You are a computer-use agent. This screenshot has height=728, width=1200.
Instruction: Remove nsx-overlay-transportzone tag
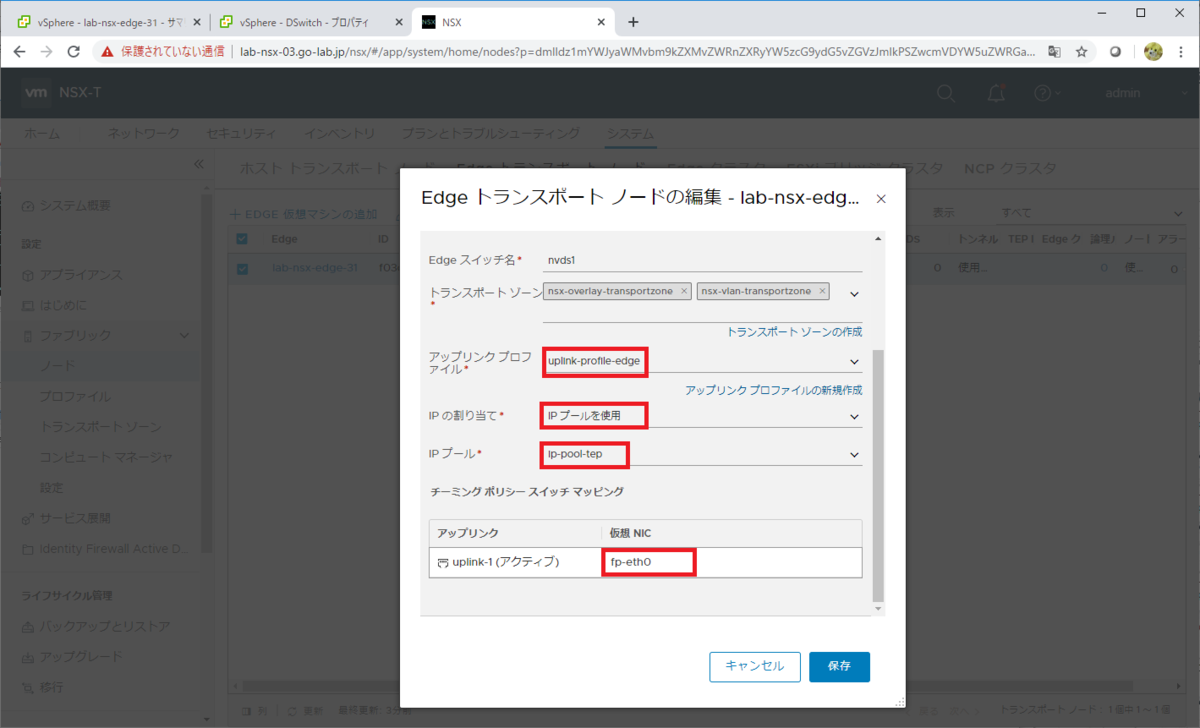click(684, 291)
